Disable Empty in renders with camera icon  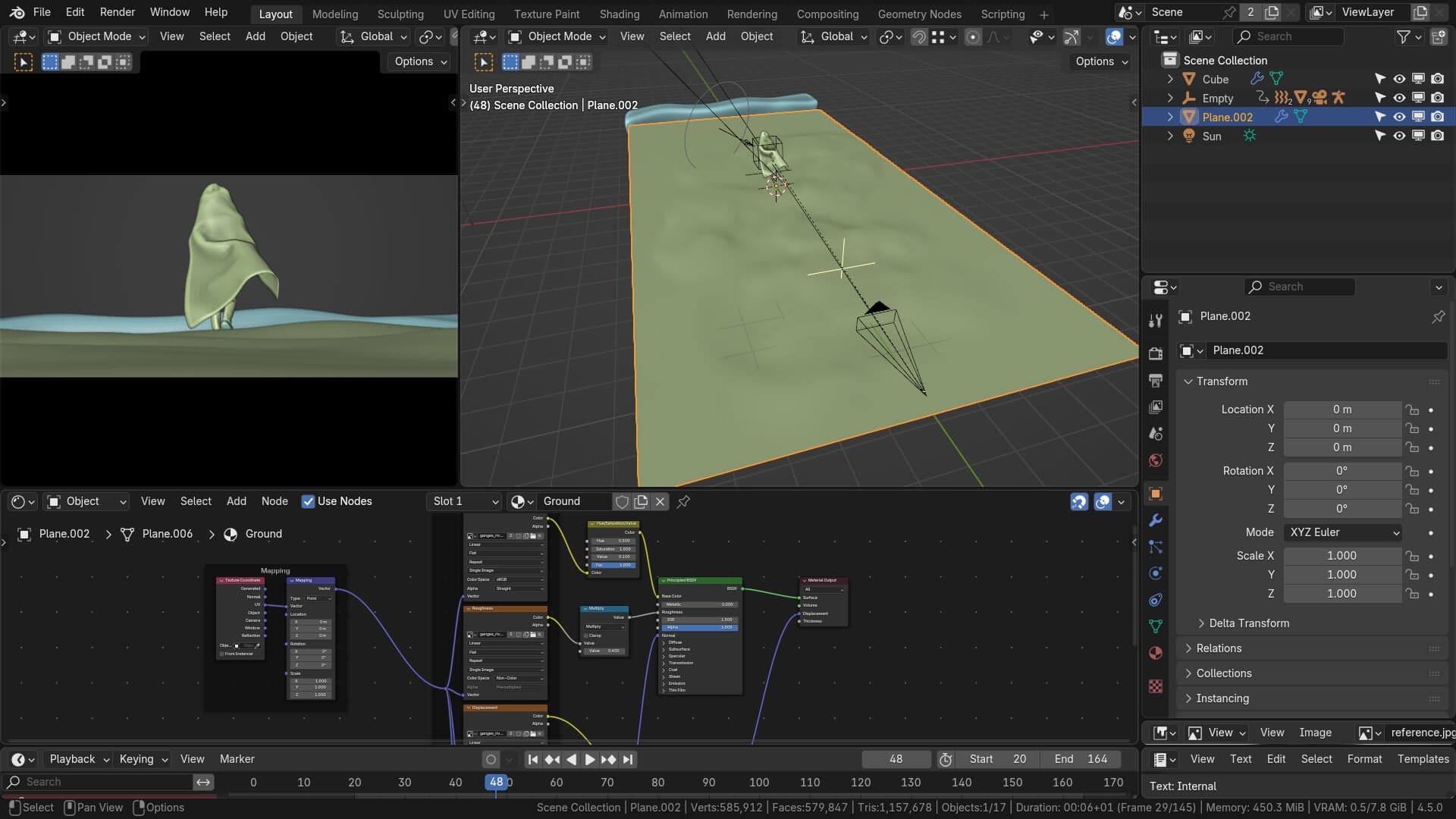(1437, 98)
